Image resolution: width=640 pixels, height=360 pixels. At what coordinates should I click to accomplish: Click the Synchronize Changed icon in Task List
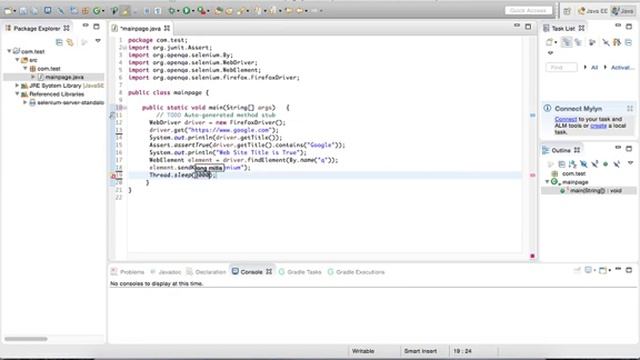[617, 42]
